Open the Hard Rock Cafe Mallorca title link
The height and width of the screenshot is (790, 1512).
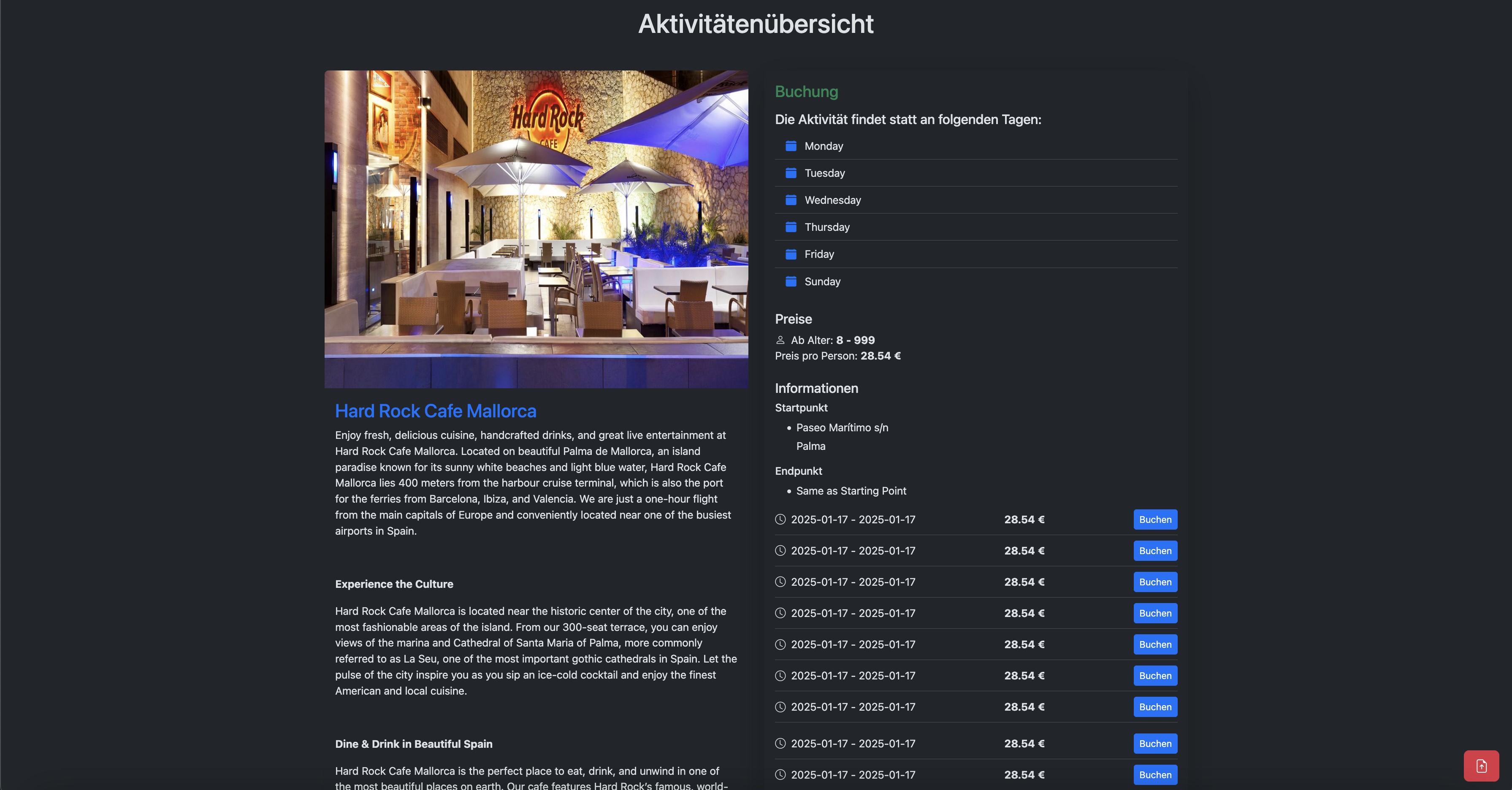436,411
